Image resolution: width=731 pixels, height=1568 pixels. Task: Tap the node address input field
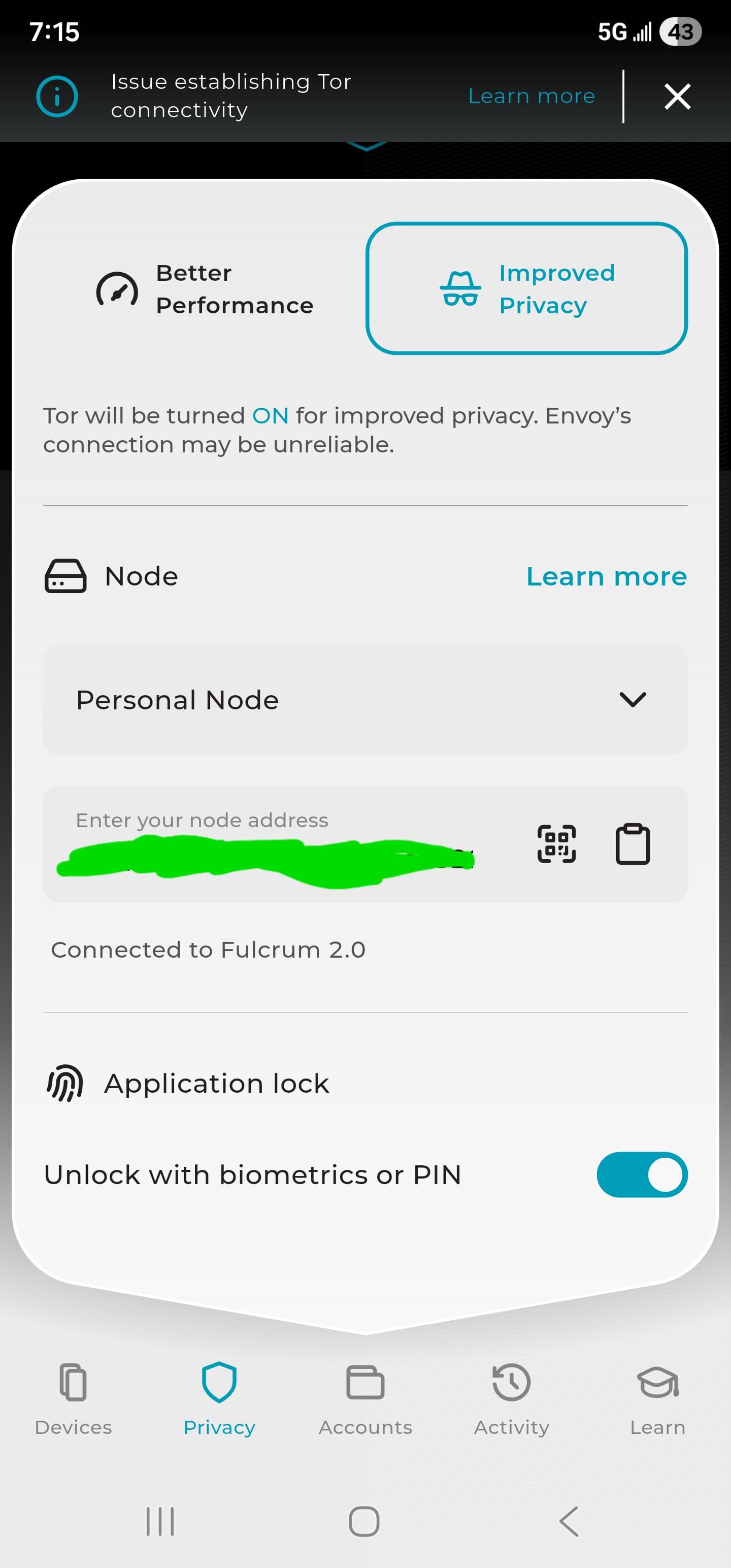click(x=274, y=852)
